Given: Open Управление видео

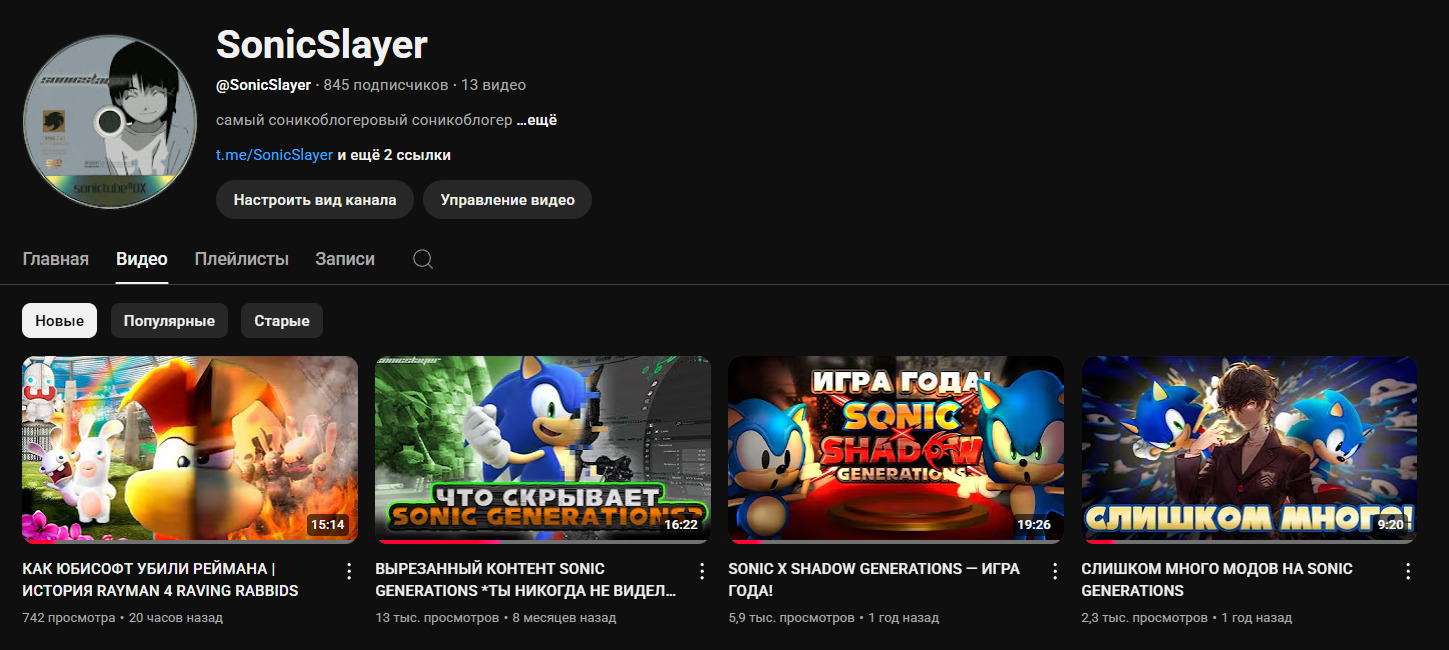Looking at the screenshot, I should coord(507,200).
